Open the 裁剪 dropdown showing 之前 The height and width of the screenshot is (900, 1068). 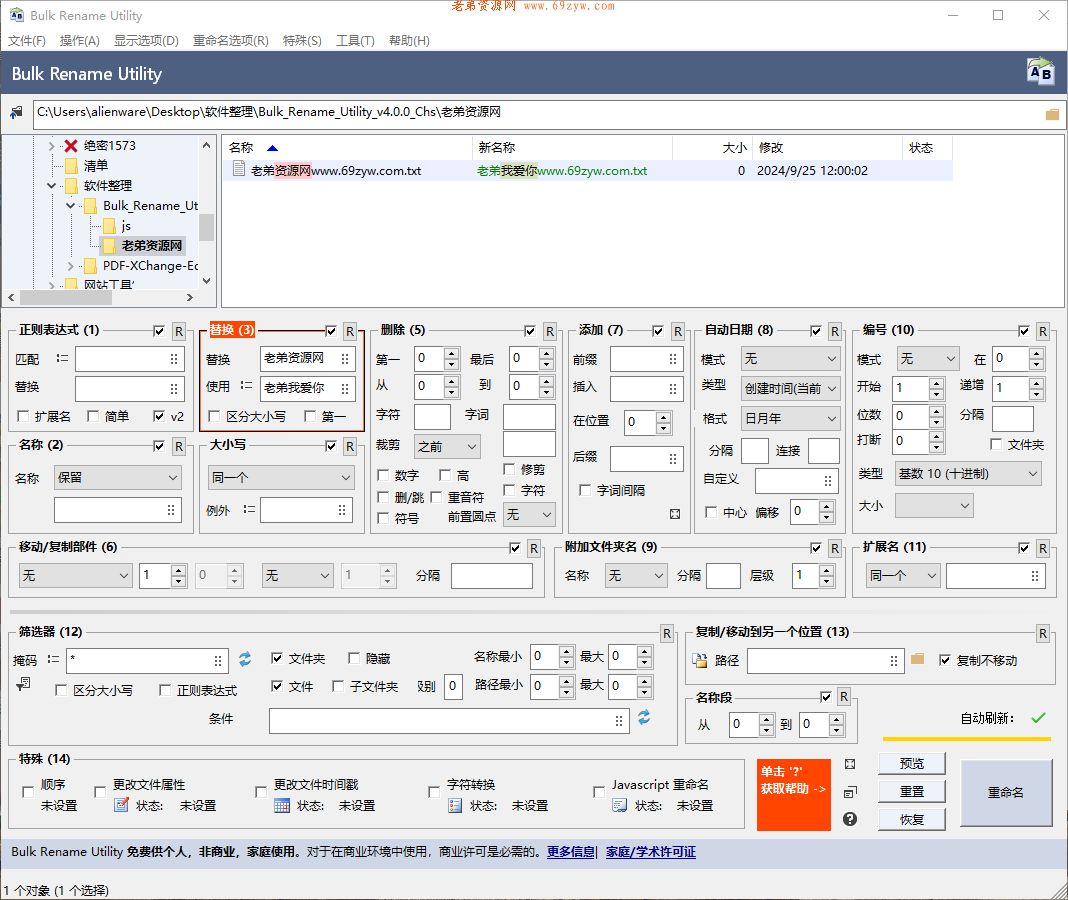[x=447, y=447]
